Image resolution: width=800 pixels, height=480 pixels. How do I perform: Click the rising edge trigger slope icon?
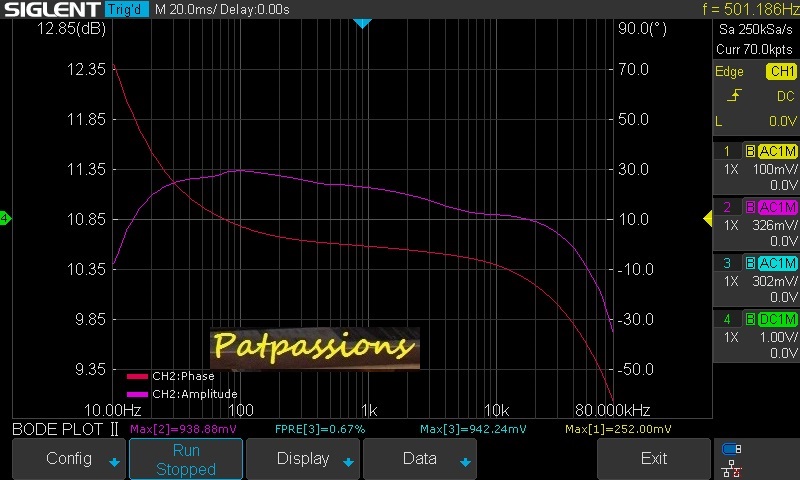pyautogui.click(x=734, y=96)
